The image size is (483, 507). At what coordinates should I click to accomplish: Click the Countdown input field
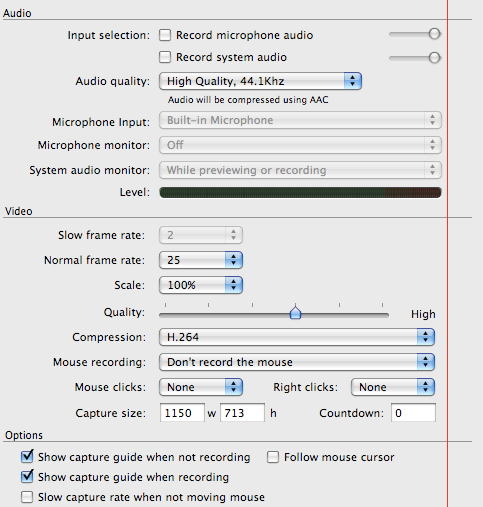click(413, 413)
